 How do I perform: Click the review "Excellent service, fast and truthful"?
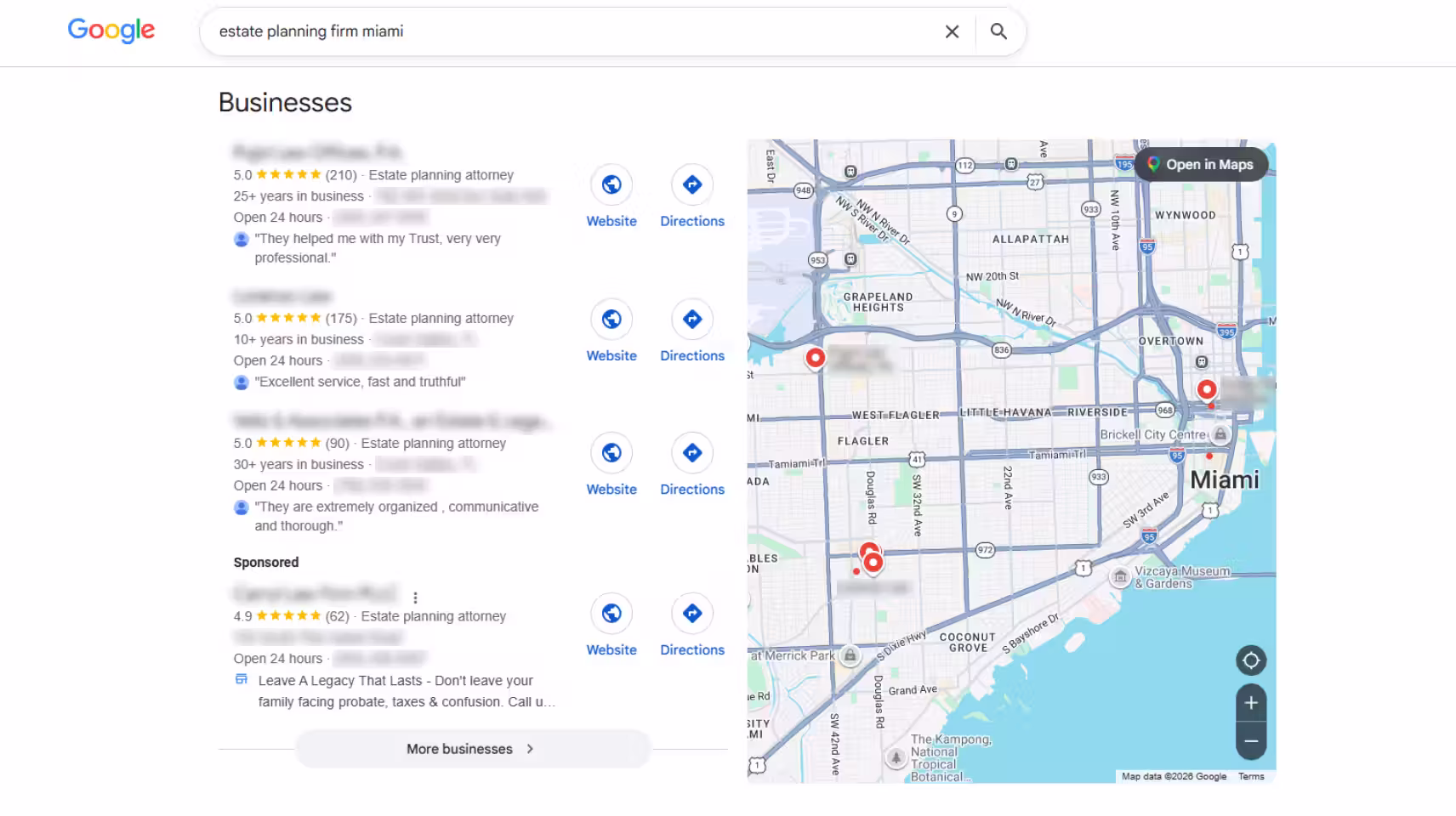click(361, 382)
